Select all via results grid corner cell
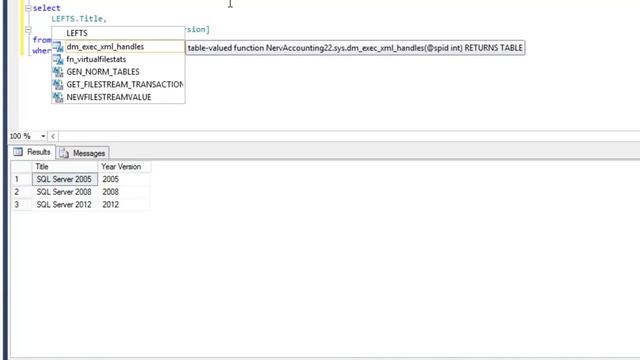Image resolution: width=640 pixels, height=360 pixels. [21, 167]
